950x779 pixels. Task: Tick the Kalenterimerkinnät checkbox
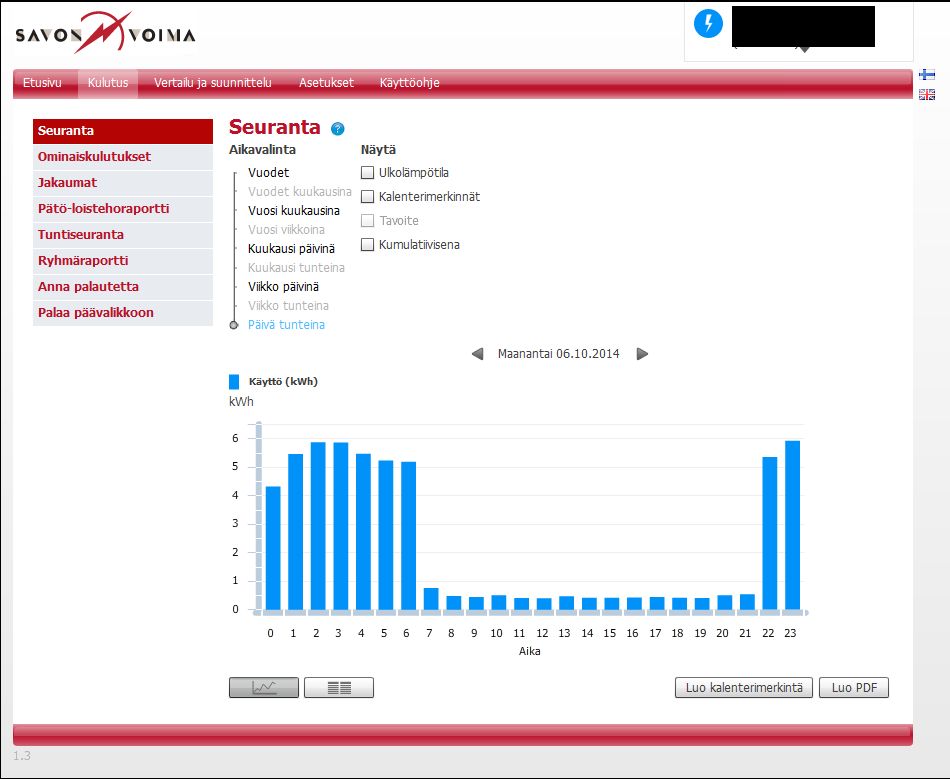pos(367,196)
